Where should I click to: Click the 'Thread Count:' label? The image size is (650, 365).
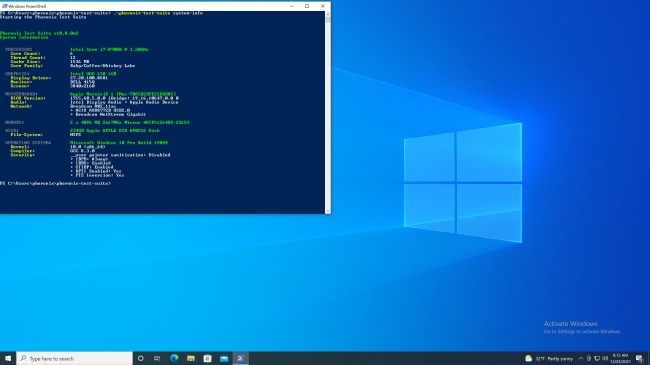click(28, 58)
